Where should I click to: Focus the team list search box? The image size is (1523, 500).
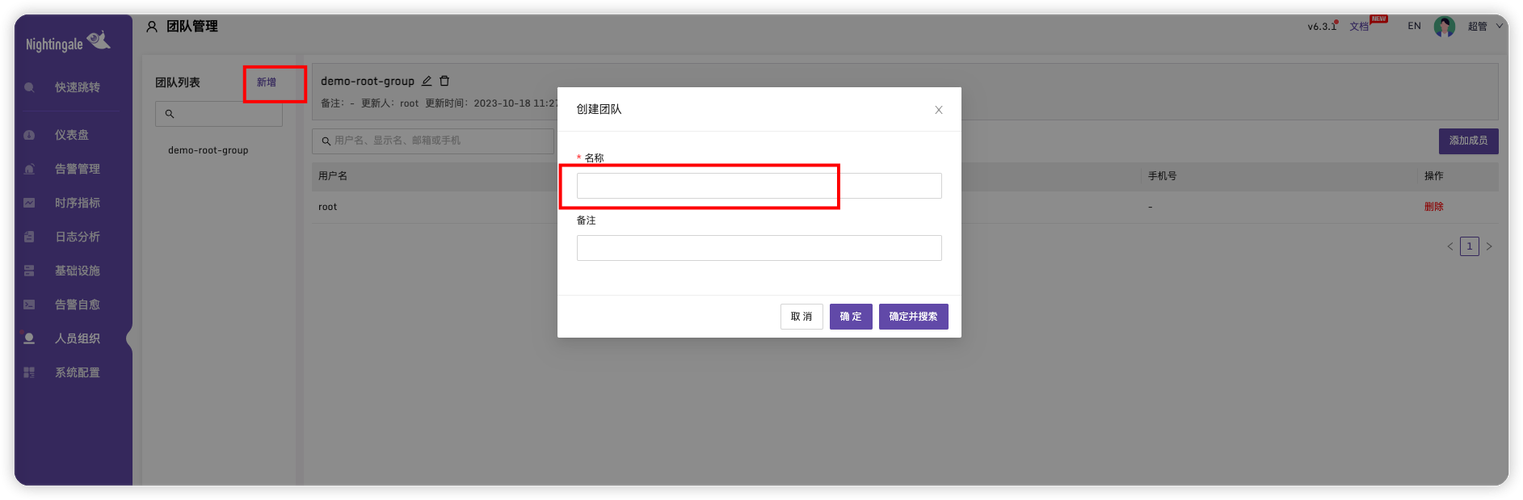(219, 114)
